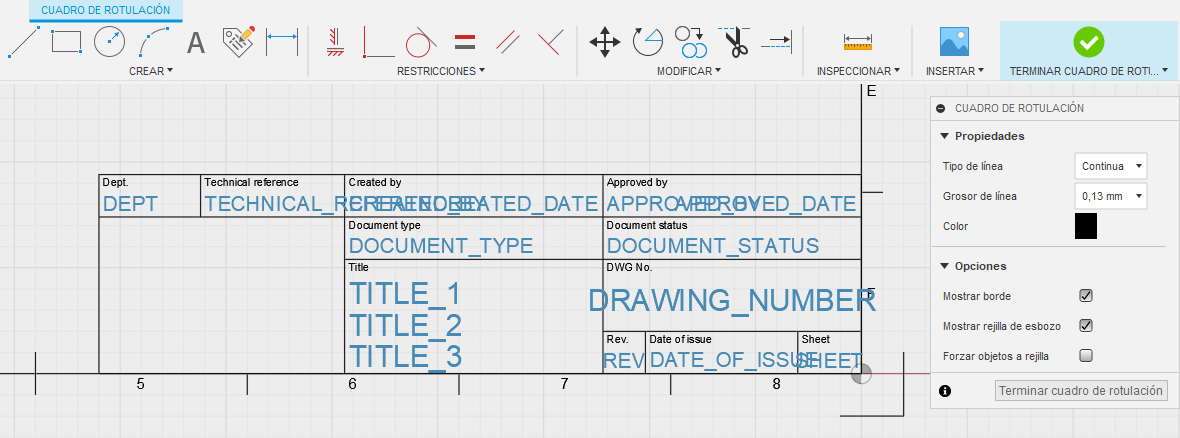The image size is (1180, 438).
Task: Click the DWG No. label
Action: (x=629, y=266)
